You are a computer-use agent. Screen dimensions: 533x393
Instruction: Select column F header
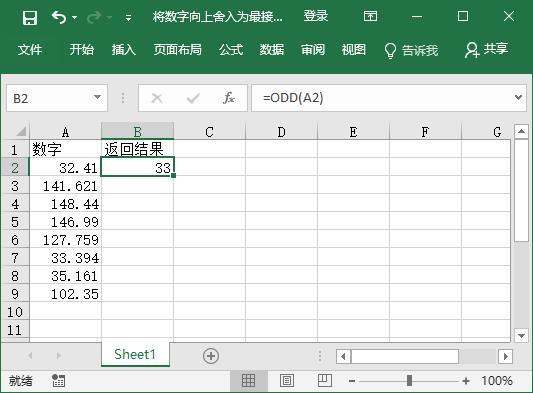(x=425, y=132)
